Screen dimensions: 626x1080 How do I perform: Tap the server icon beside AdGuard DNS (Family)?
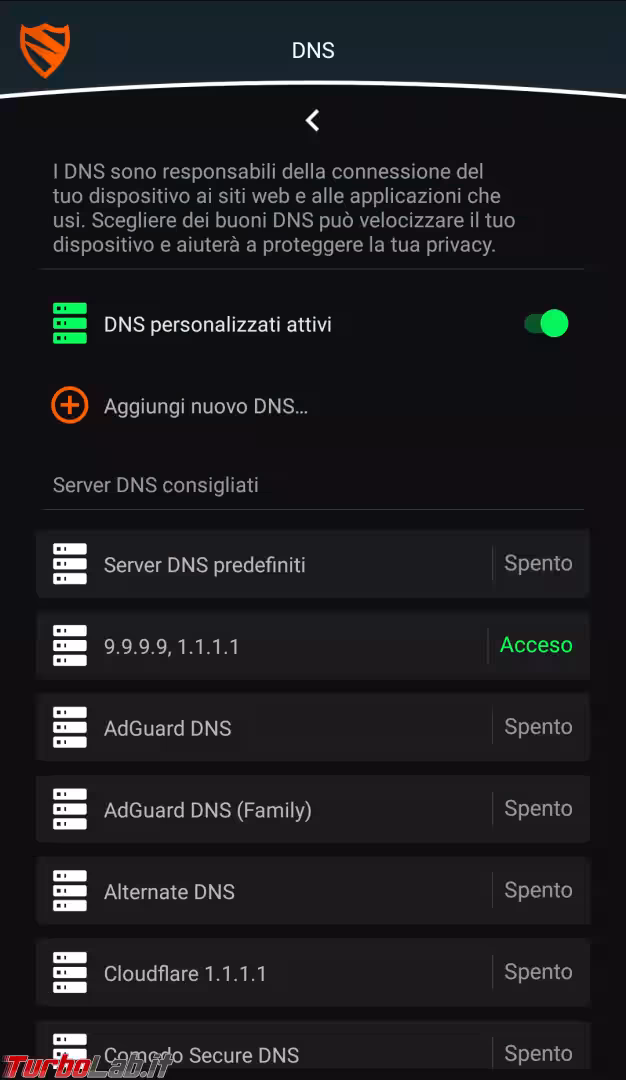[x=69, y=809]
